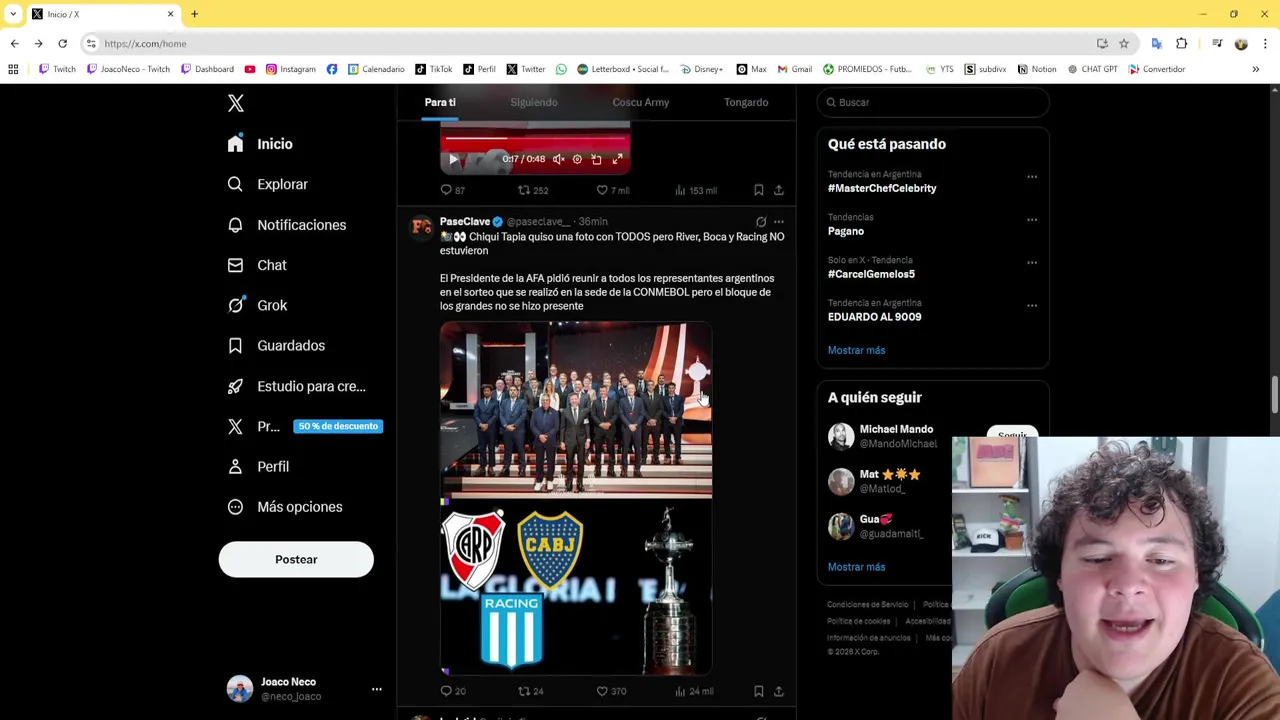Viewport: 1280px width, 720px height.
Task: Open Más opciones menu
Action: (285, 507)
